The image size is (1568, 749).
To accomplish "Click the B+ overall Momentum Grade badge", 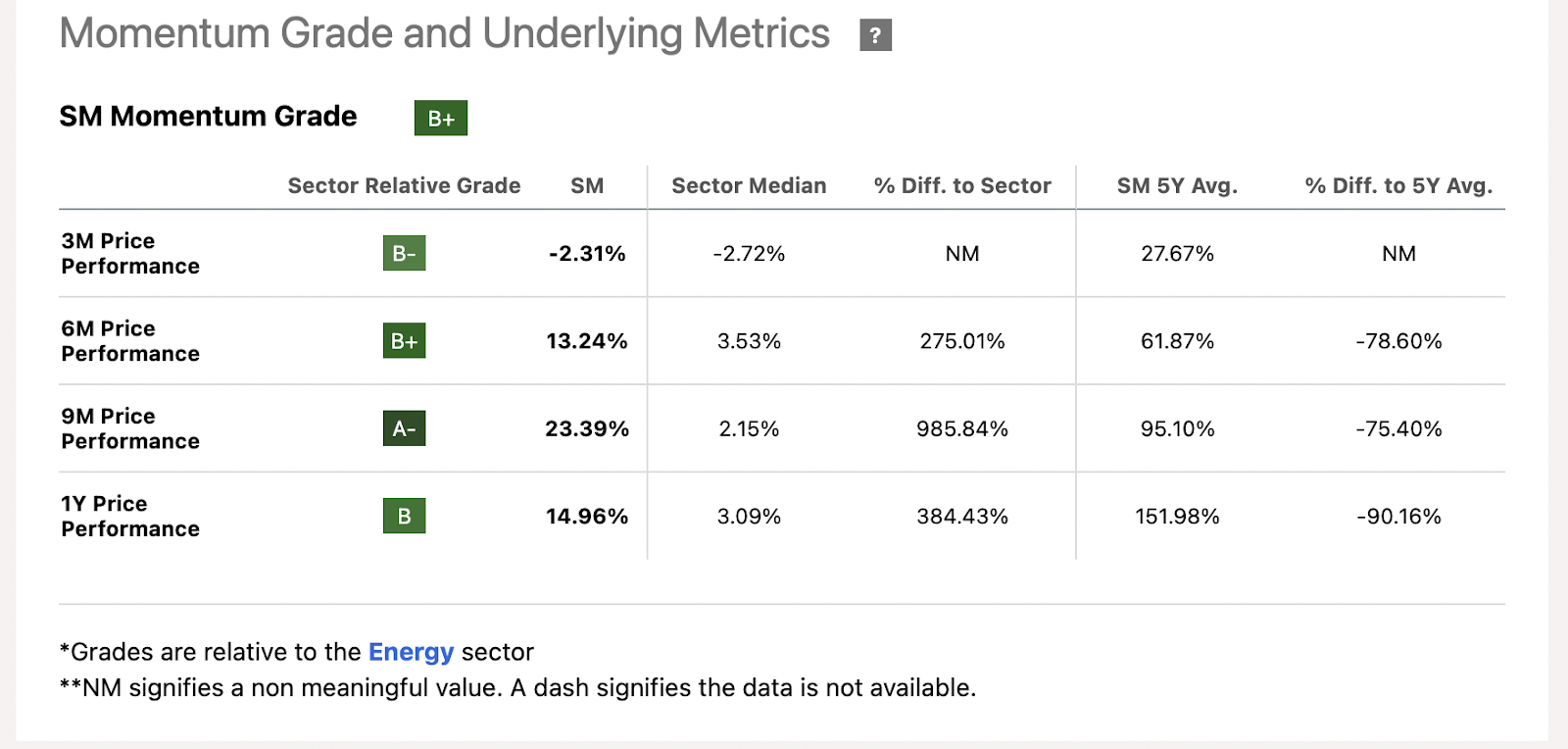I will point(440,119).
